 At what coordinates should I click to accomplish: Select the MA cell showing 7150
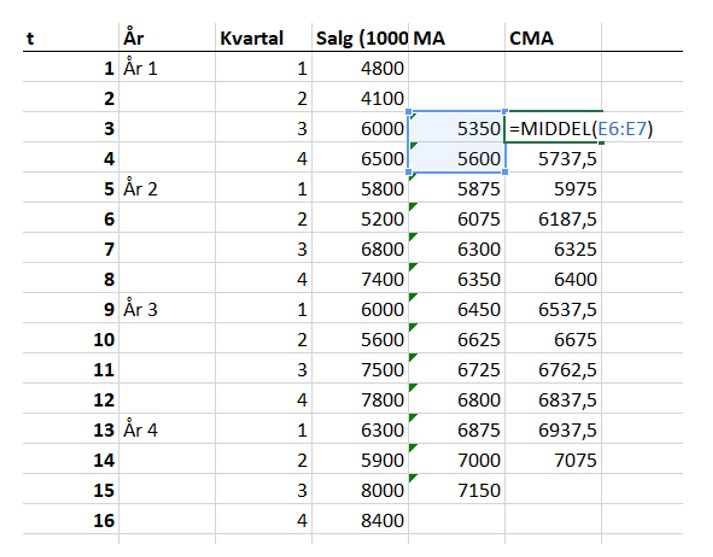457,491
